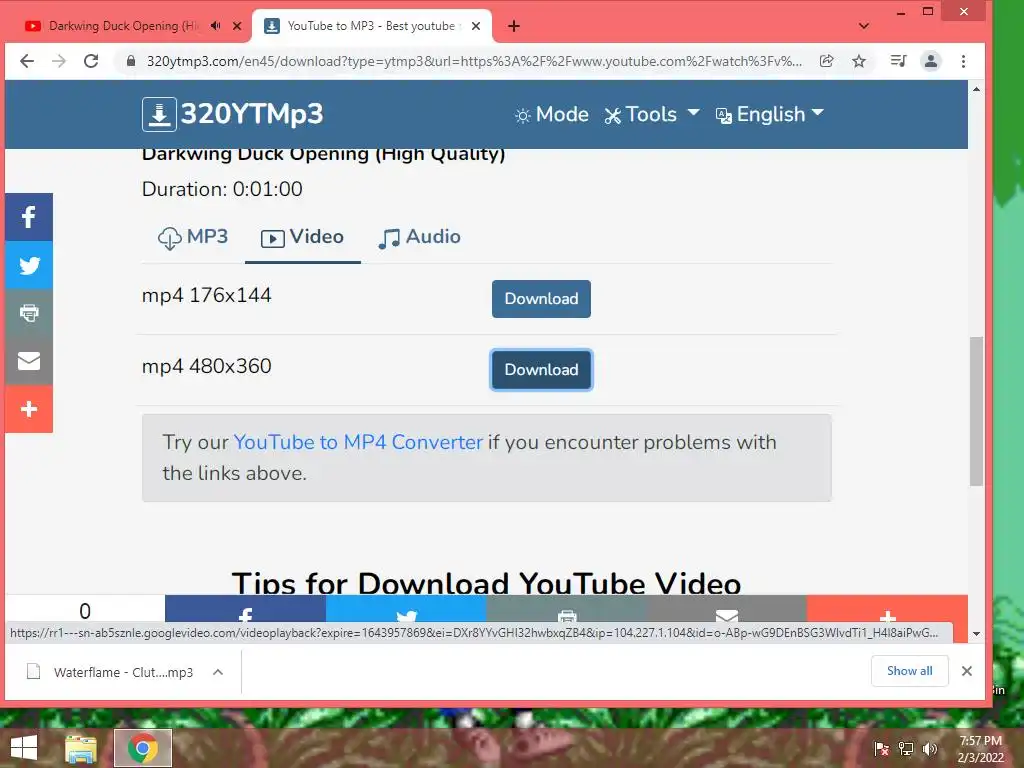1024x768 pixels.
Task: Click the Facebook share icon in left sidebar
Action: (29, 217)
